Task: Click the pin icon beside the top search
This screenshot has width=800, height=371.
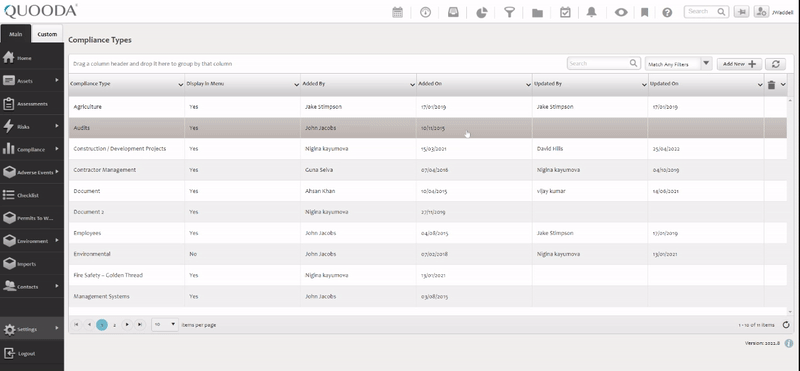Action: click(x=741, y=12)
